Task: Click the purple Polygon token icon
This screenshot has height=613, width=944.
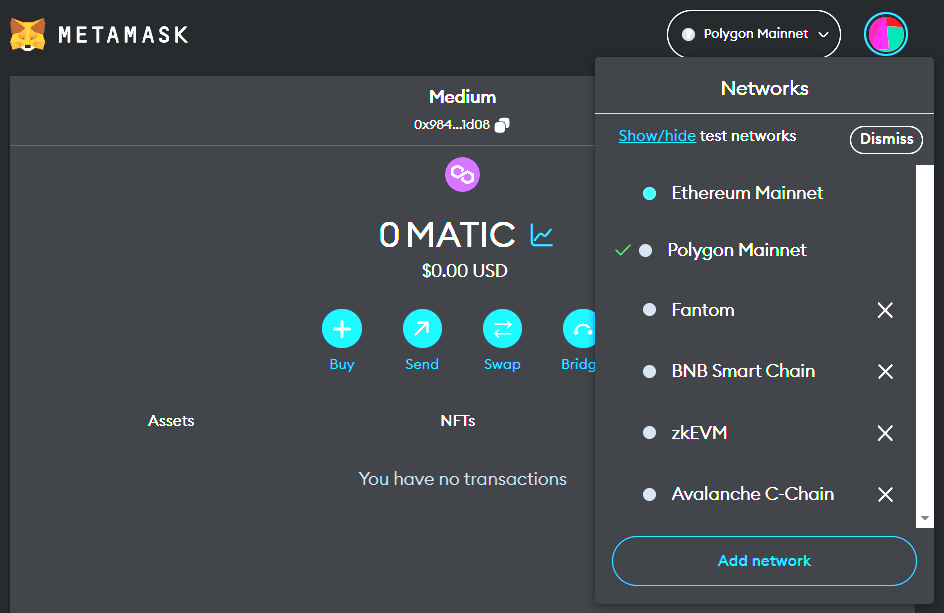Action: pyautogui.click(x=462, y=175)
